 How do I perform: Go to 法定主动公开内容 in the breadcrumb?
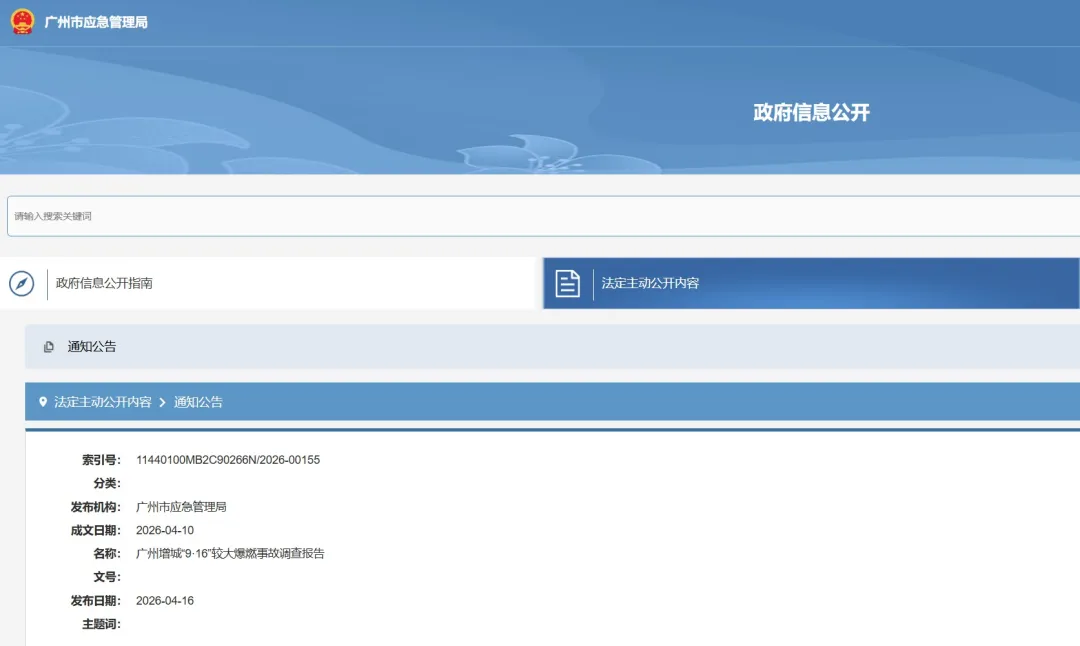click(x=103, y=402)
